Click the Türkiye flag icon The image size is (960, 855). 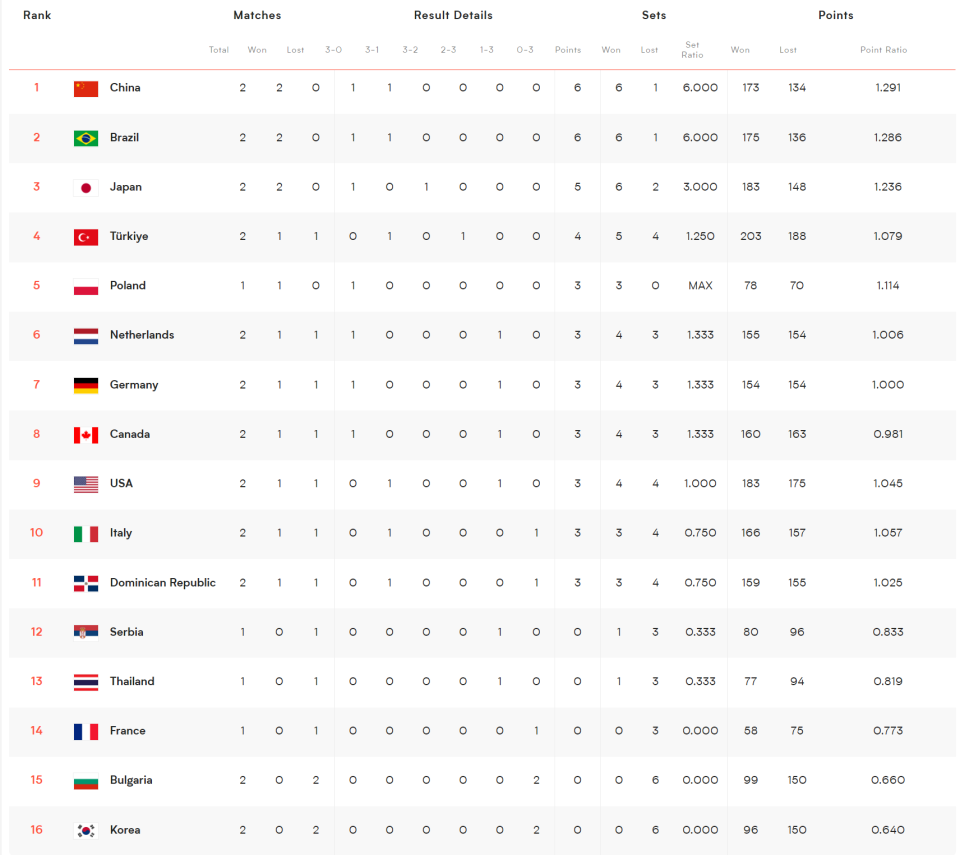coord(86,237)
